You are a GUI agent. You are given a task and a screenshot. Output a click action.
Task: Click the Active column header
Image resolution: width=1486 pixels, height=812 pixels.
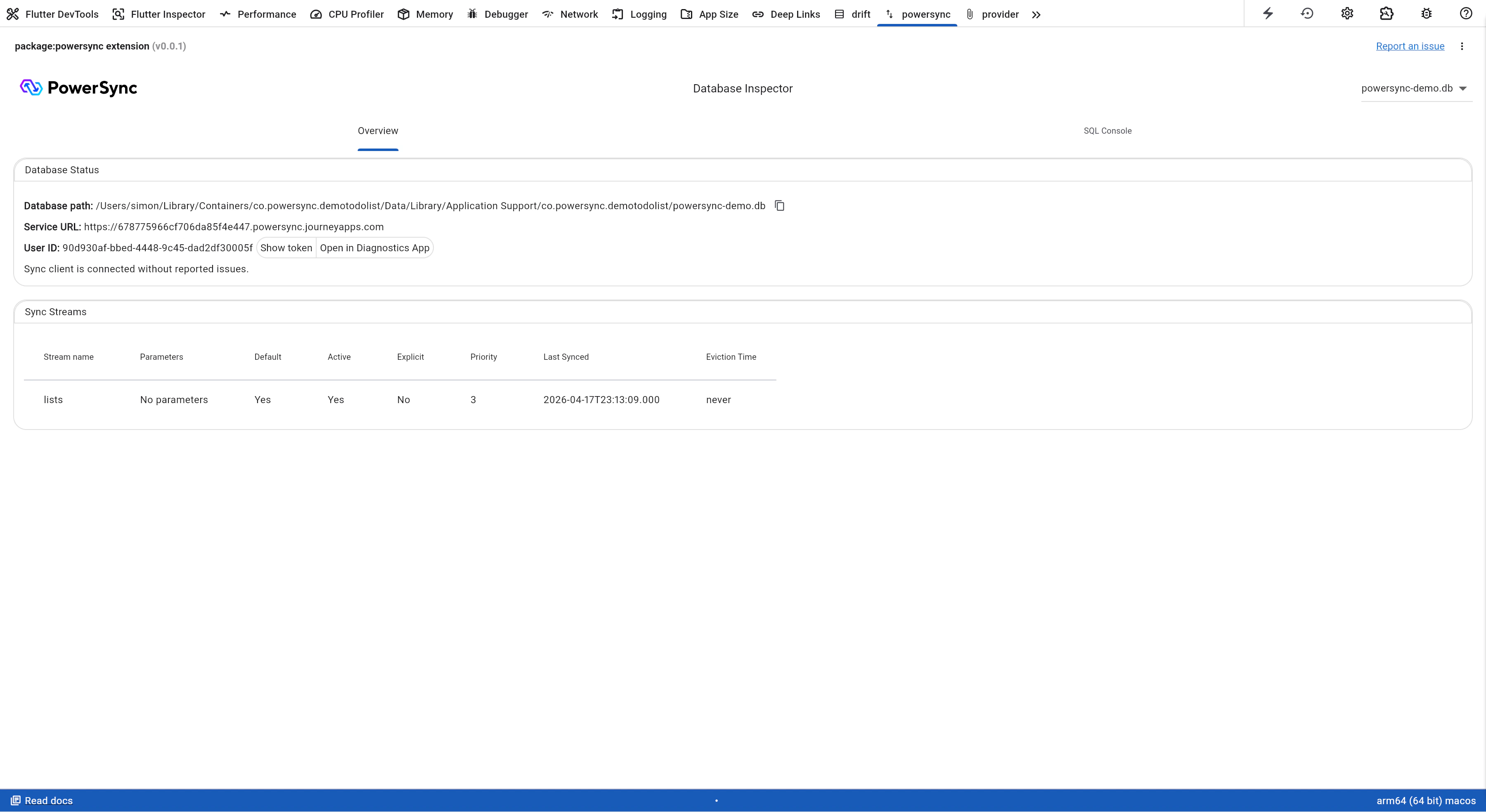point(339,357)
